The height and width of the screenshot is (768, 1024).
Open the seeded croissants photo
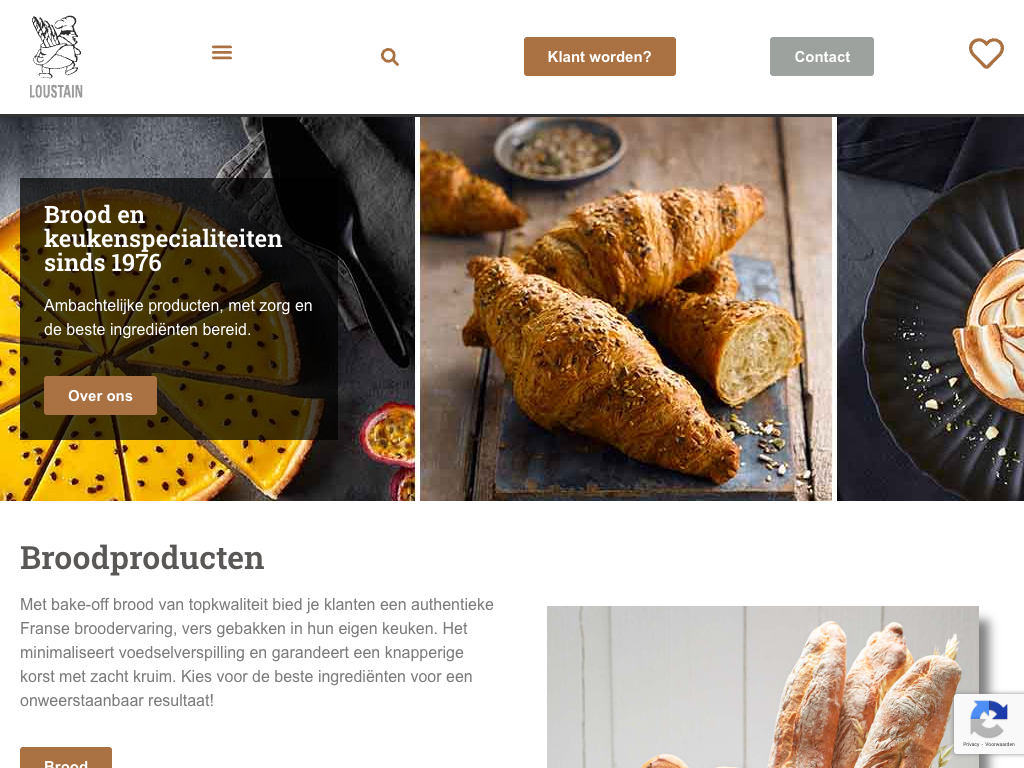626,309
